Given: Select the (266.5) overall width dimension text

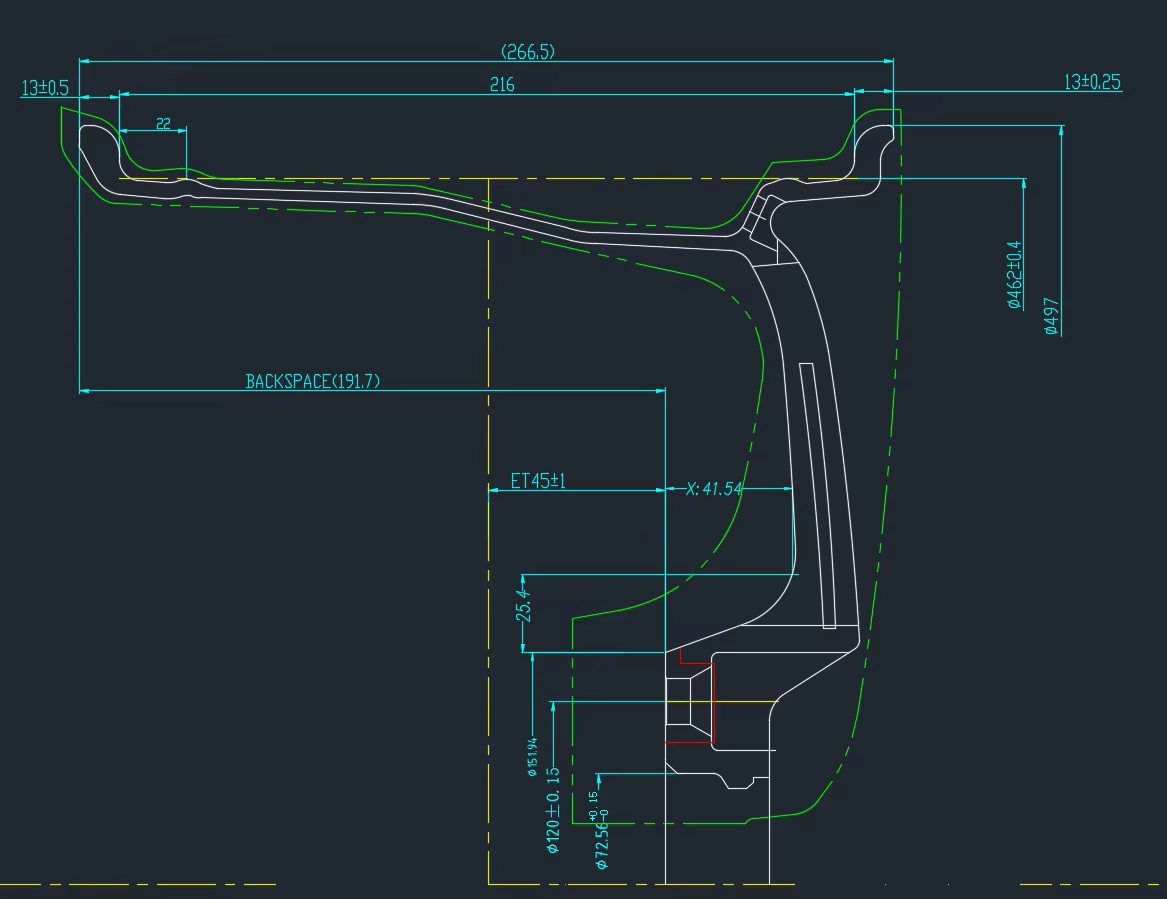Looking at the screenshot, I should [x=527, y=52].
